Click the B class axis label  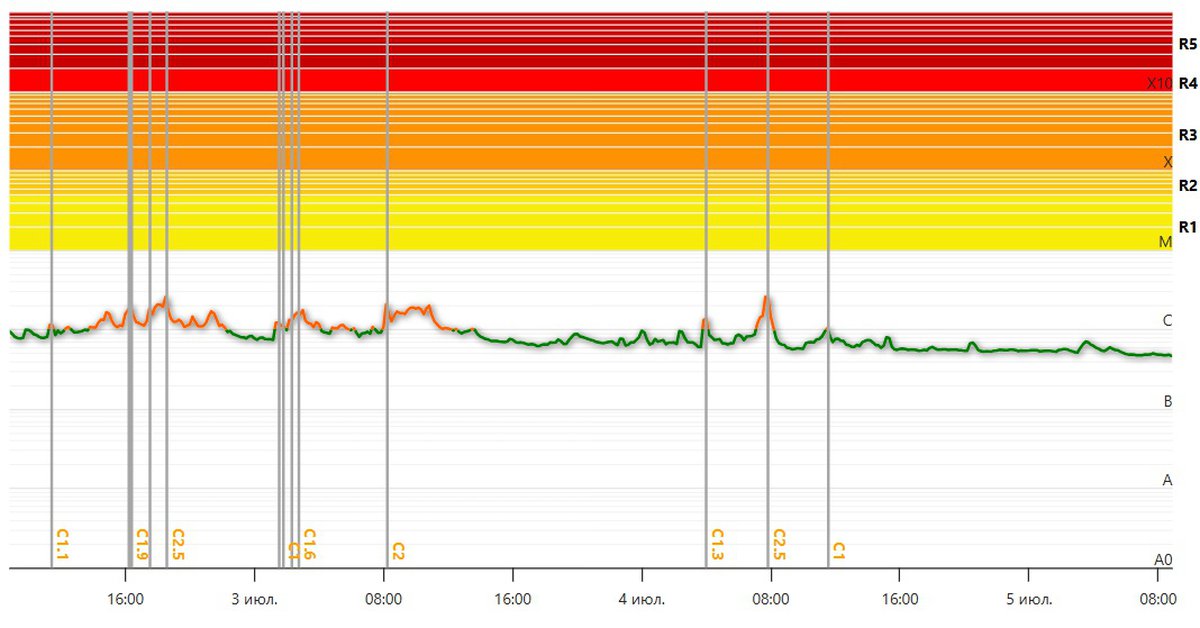click(x=1167, y=402)
